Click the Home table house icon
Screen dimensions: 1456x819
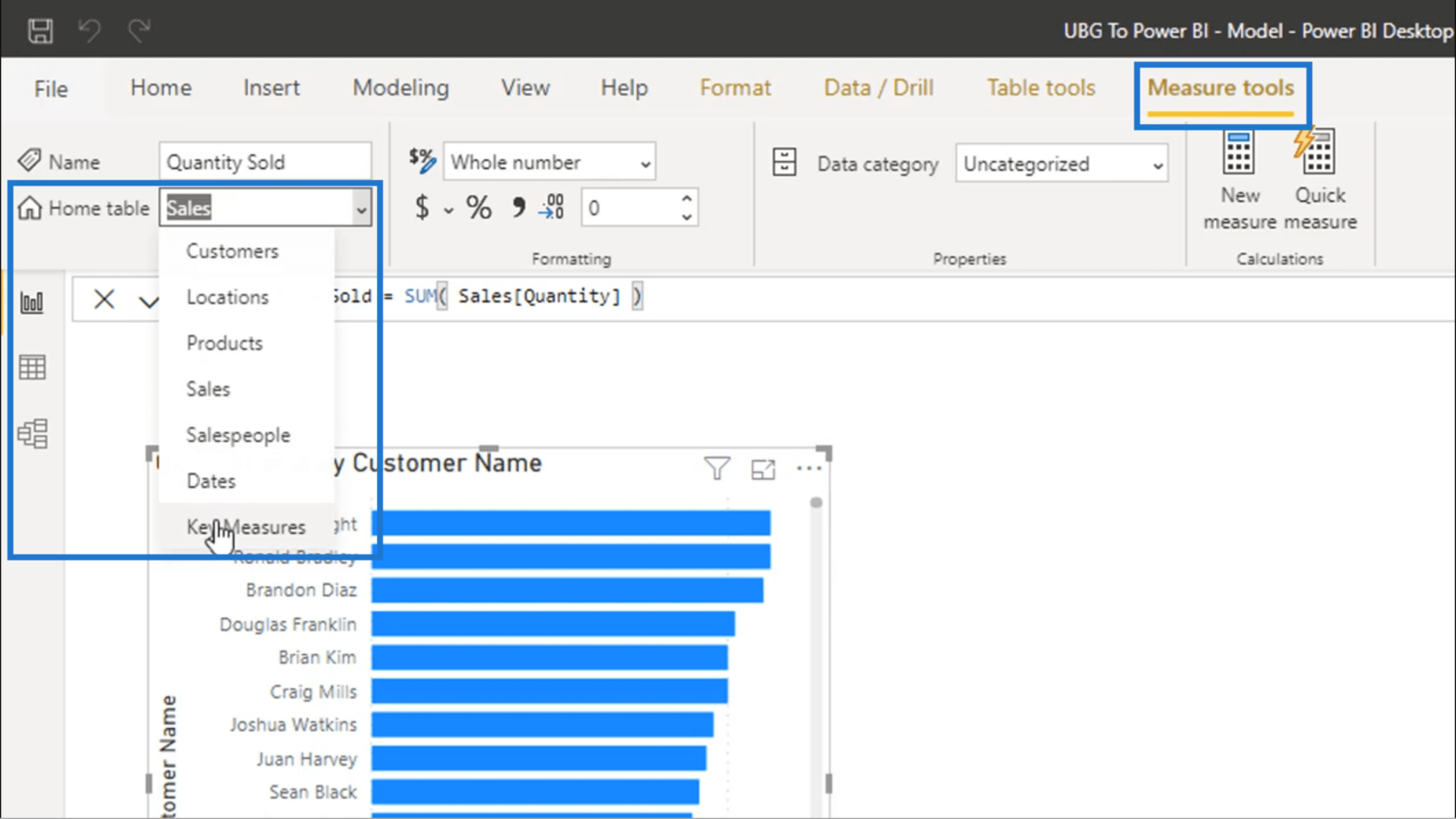pyautogui.click(x=29, y=208)
